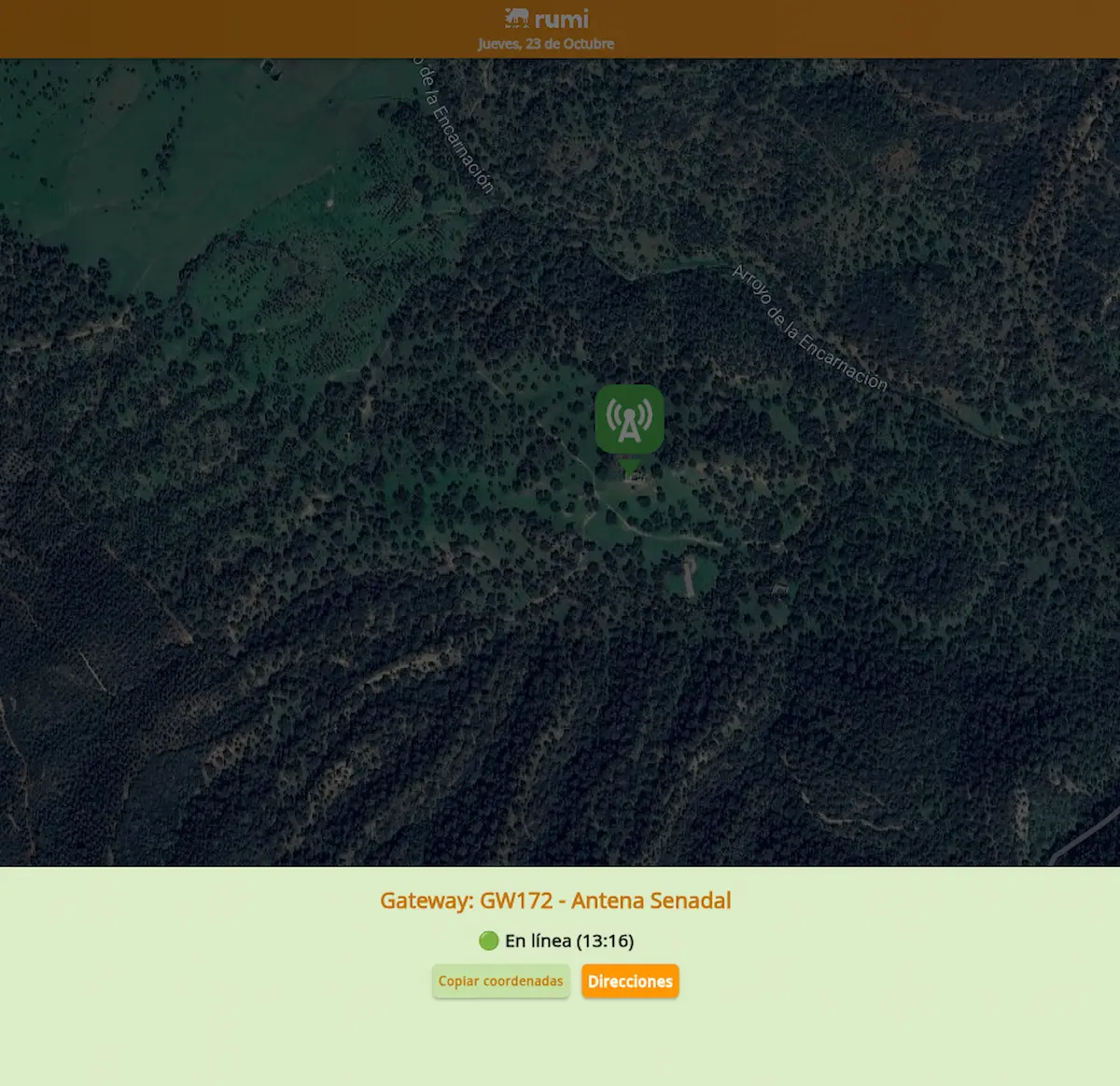Click the rumi title text
Viewport: 1120px width, 1086px height.
click(x=561, y=19)
